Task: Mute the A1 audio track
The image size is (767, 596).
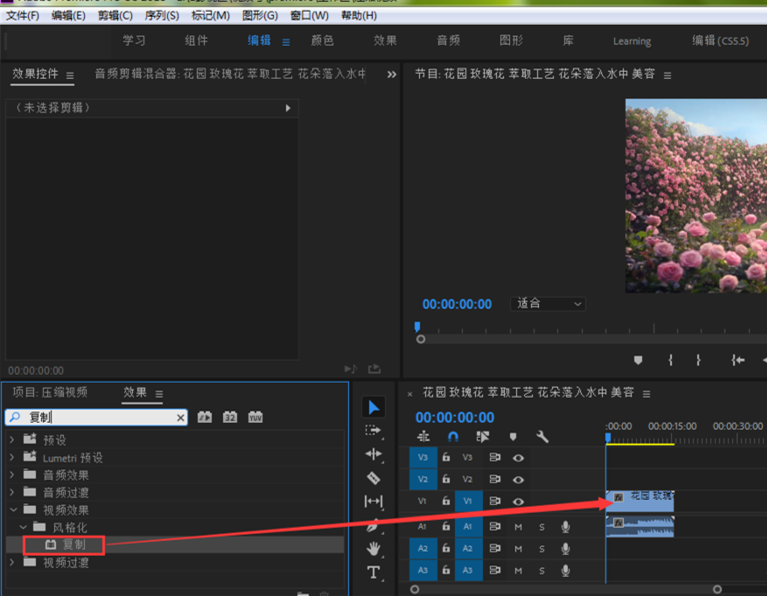Action: [518, 527]
